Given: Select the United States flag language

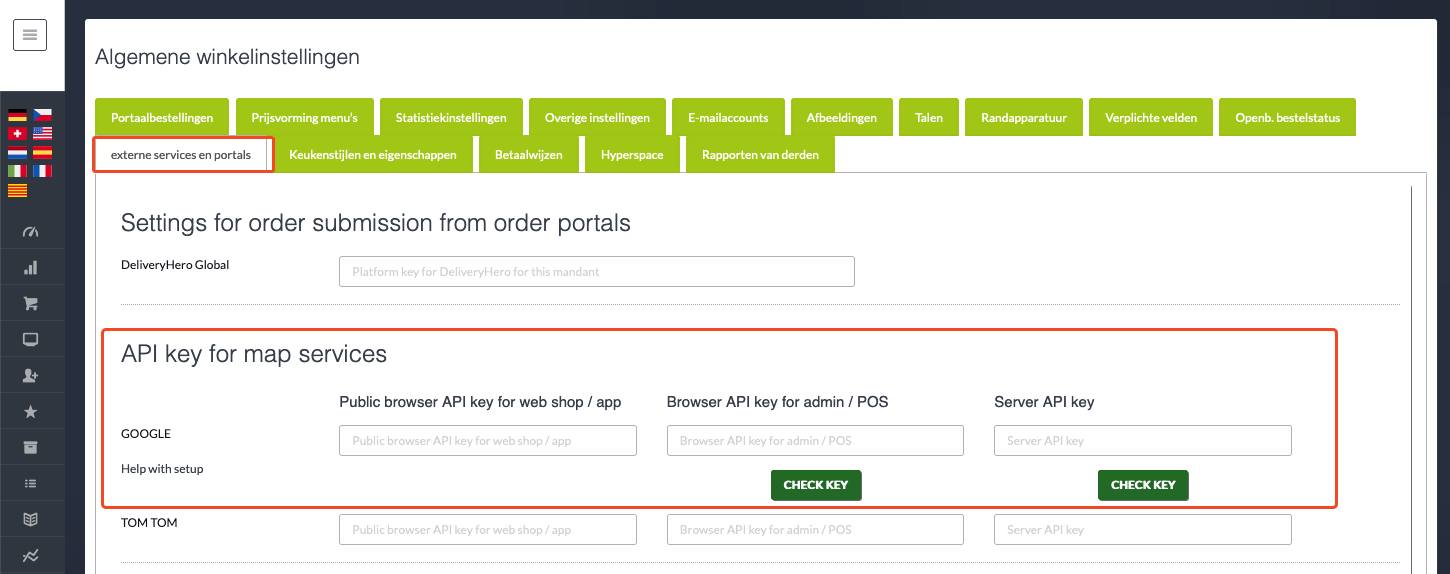Looking at the screenshot, I should pyautogui.click(x=42, y=133).
